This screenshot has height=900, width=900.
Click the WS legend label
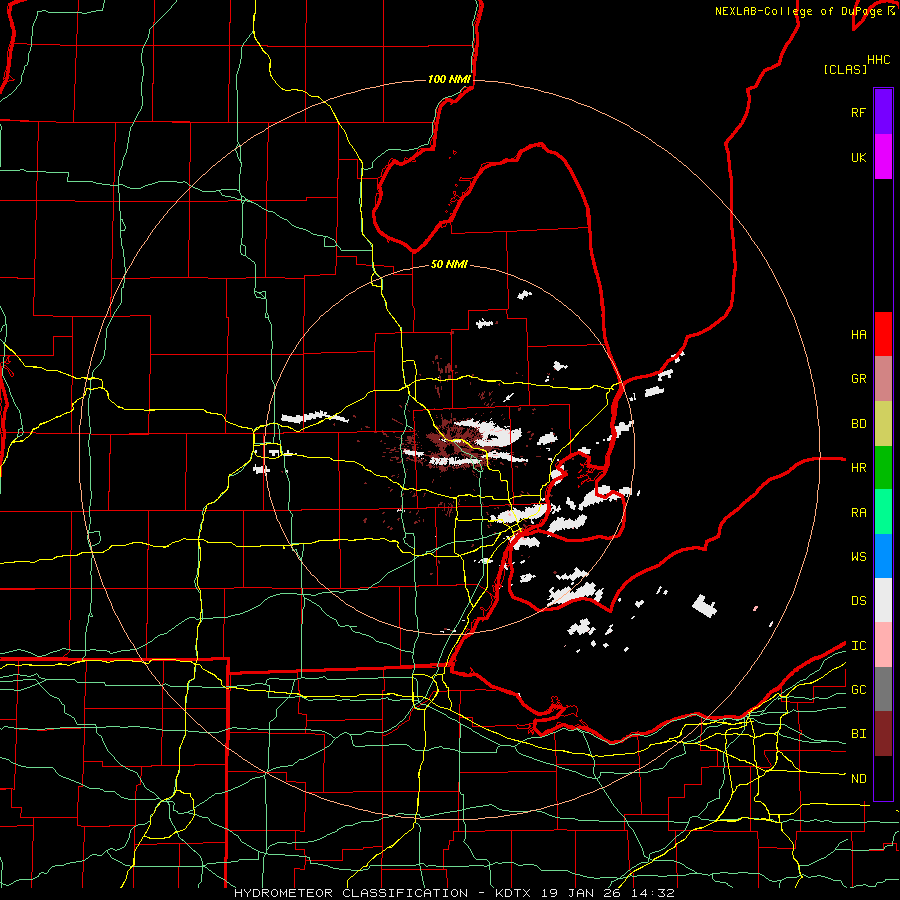(x=858, y=557)
